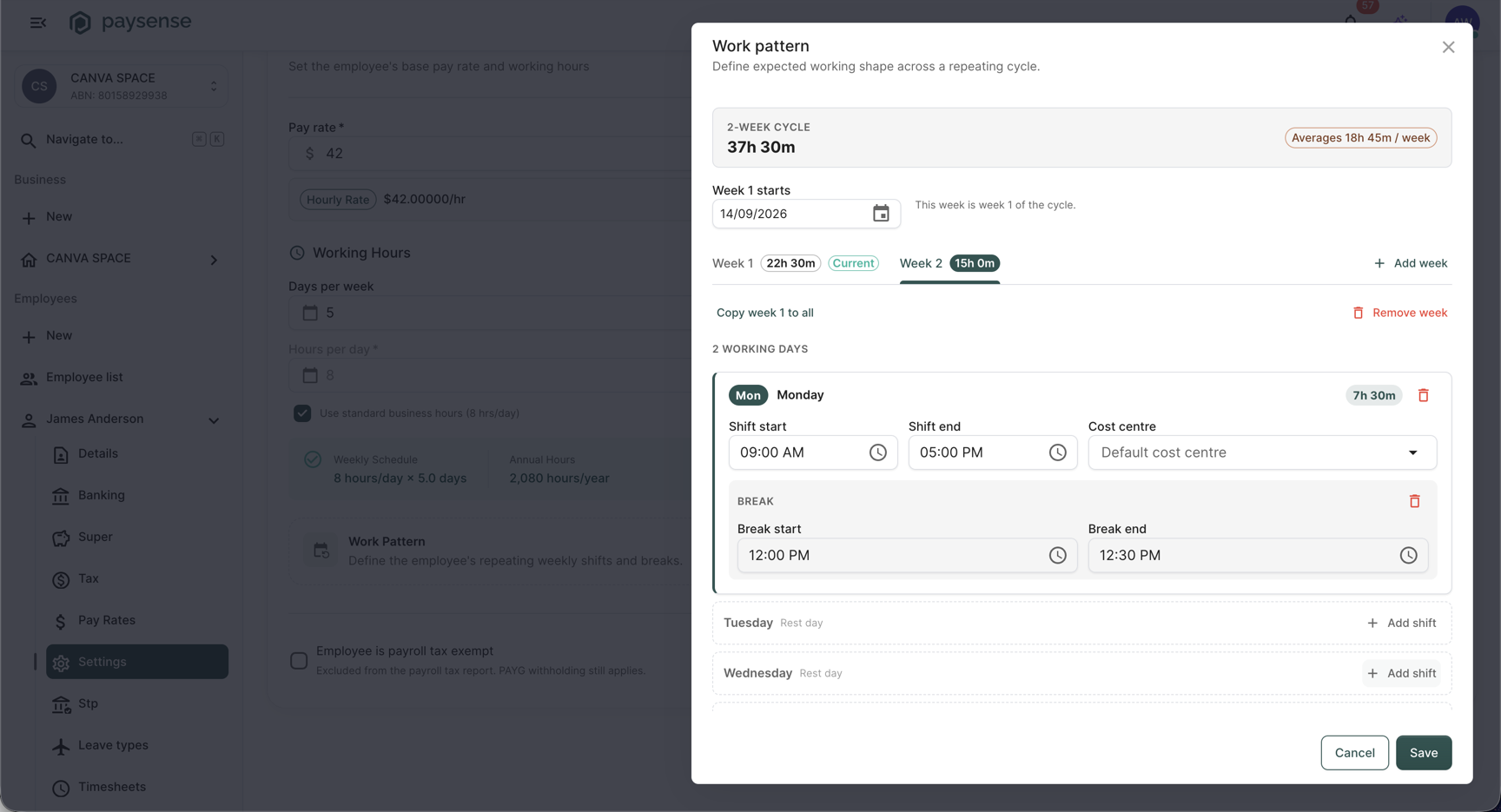
Task: Open the calendar picker for Week 1 starts
Action: (x=881, y=214)
